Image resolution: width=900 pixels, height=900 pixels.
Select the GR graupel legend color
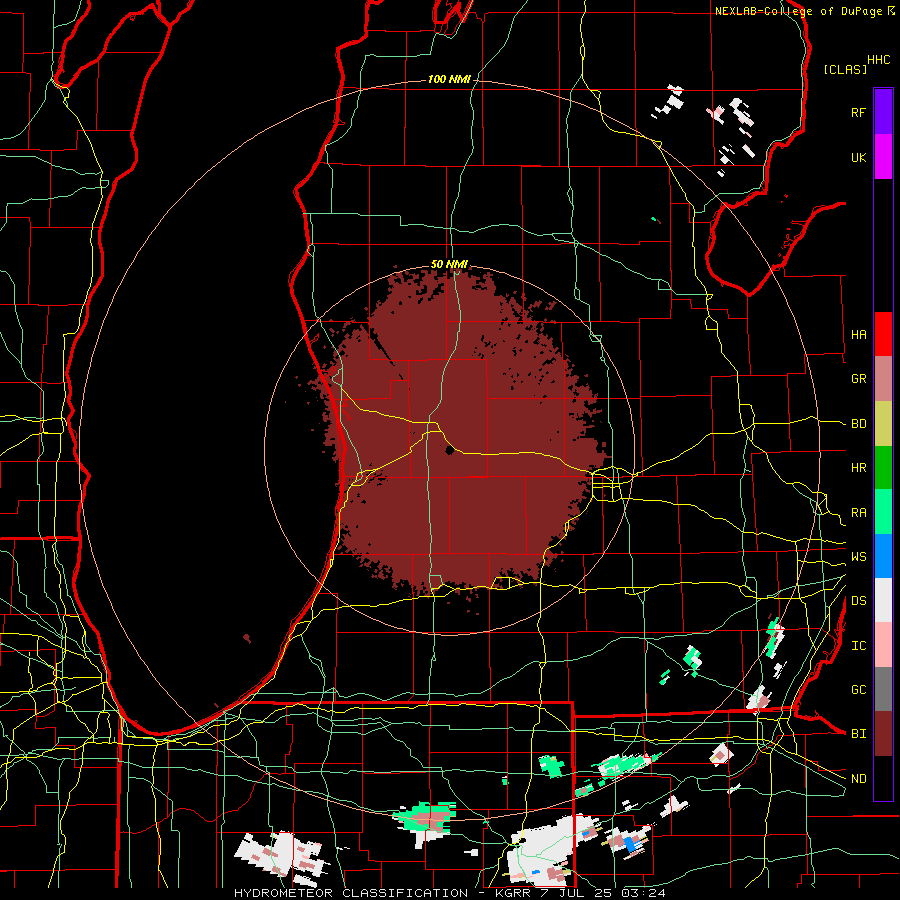883,379
